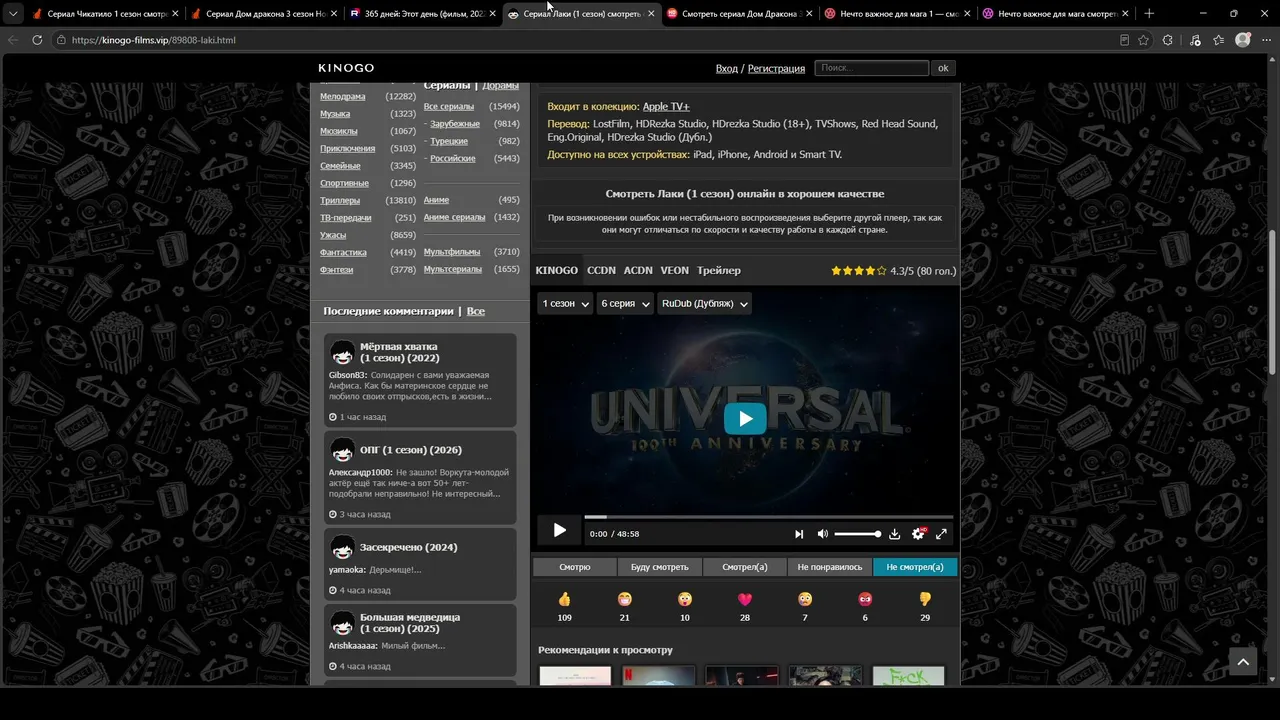Click the browser address bar URL
Viewport: 1280px width, 720px height.
154,40
